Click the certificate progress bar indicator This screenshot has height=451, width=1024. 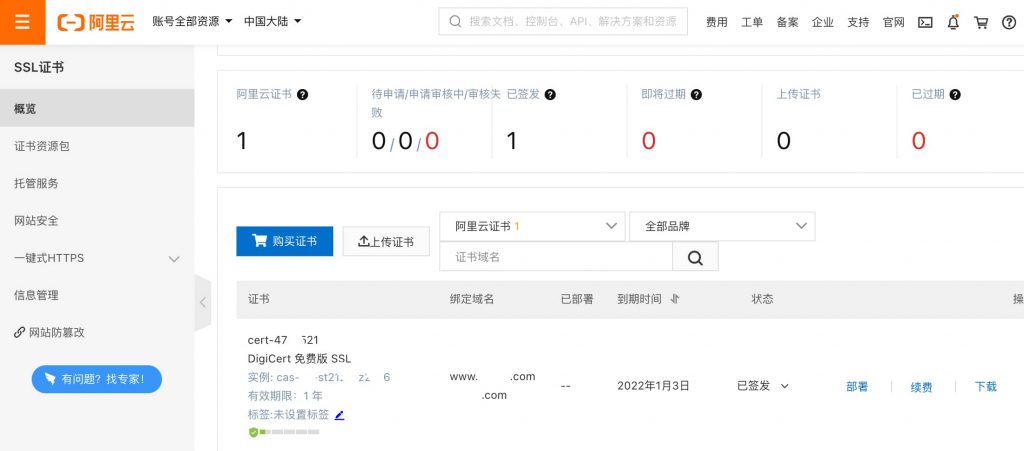[x=289, y=433]
